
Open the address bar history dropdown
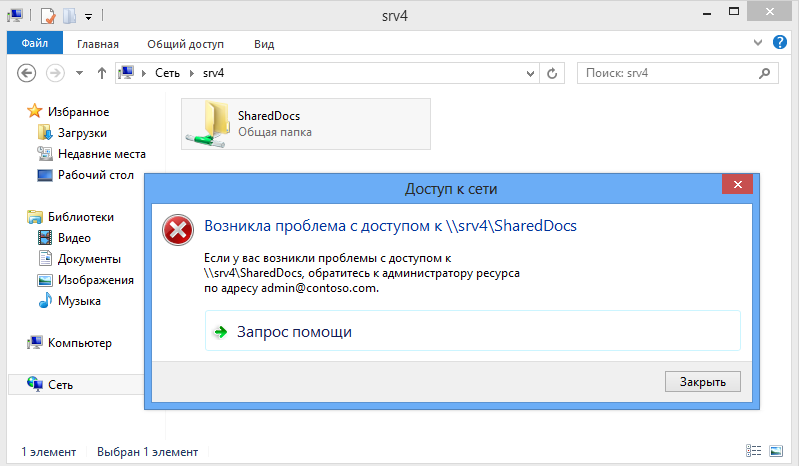coord(530,74)
